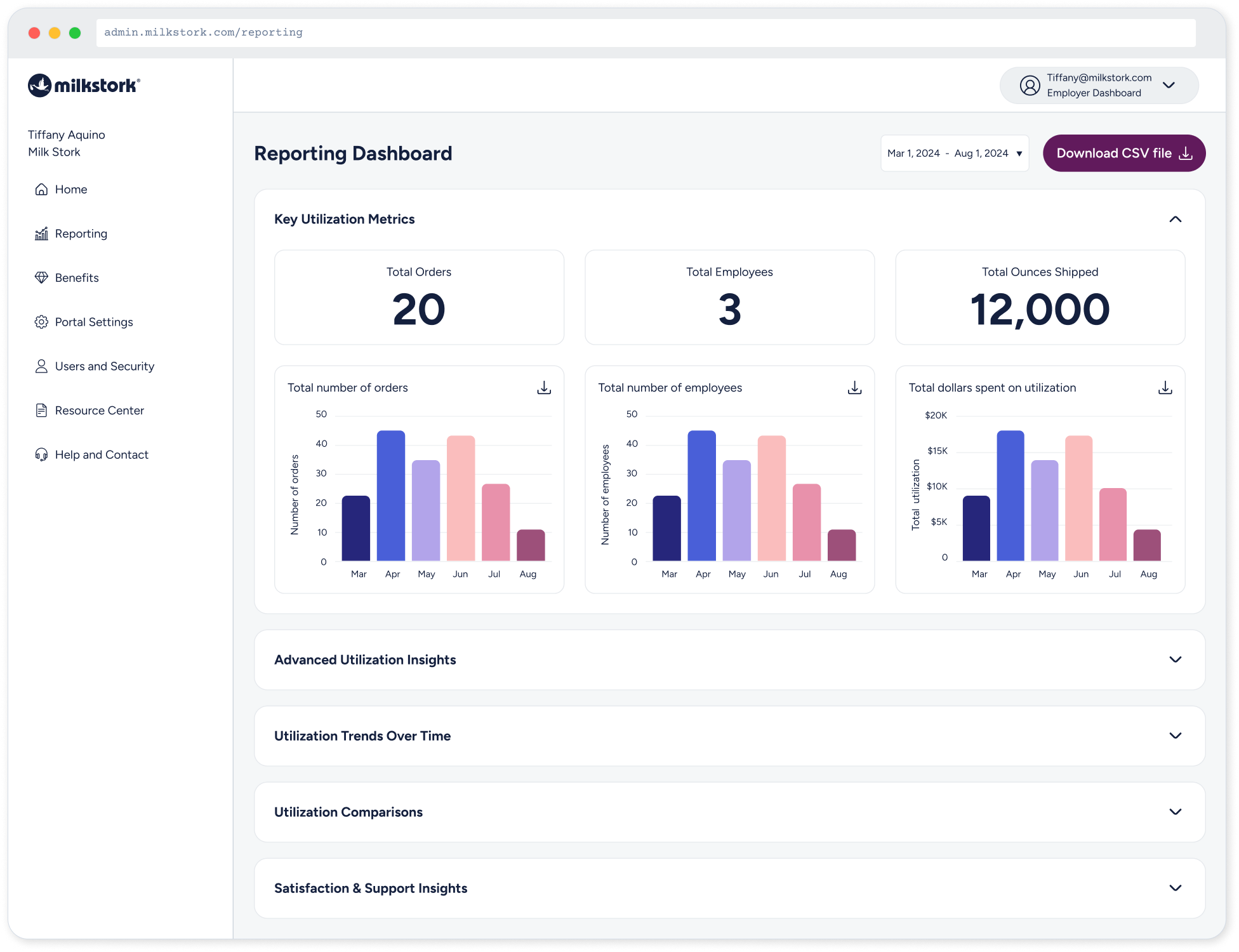Click the Apr bar in orders chart
The image size is (1239, 952).
click(391, 496)
